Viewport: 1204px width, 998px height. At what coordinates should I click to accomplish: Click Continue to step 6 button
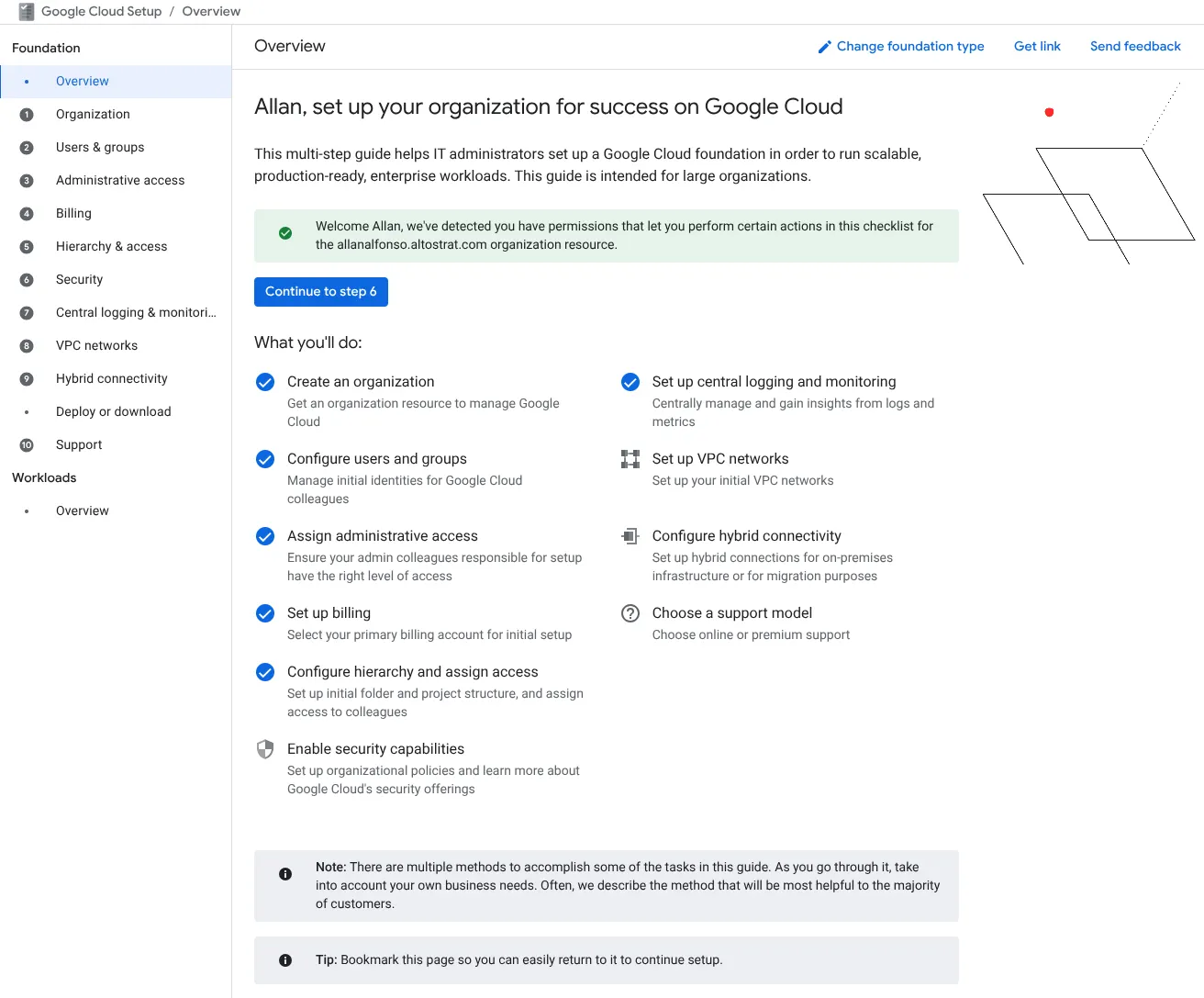click(x=321, y=292)
